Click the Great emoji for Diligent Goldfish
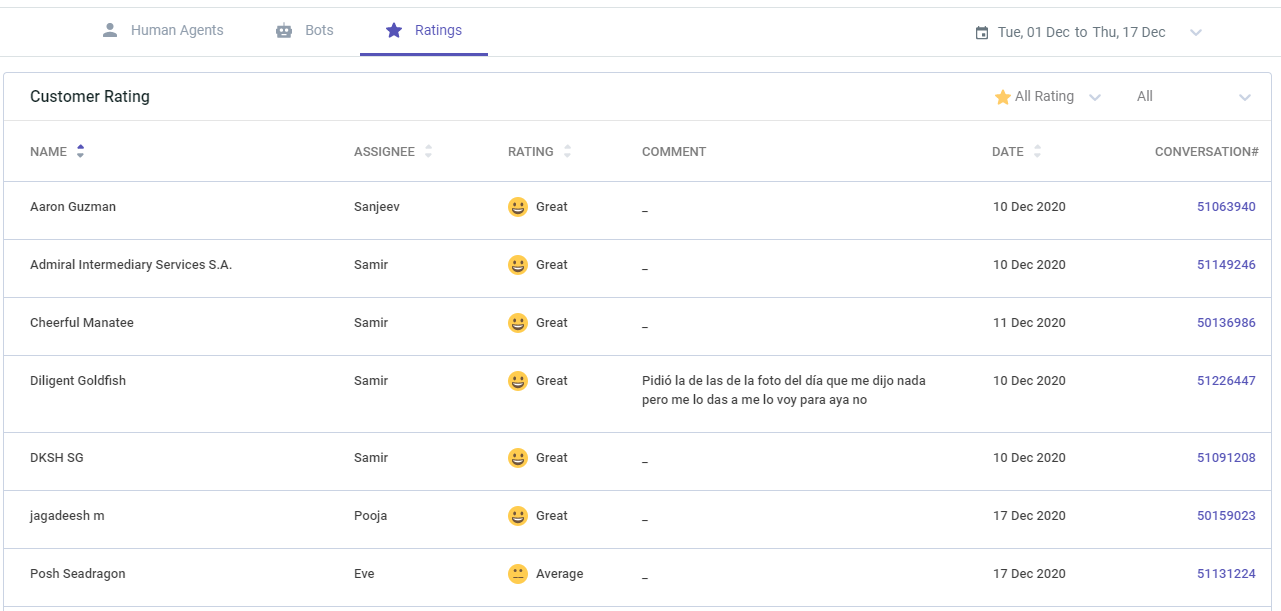 coord(518,381)
